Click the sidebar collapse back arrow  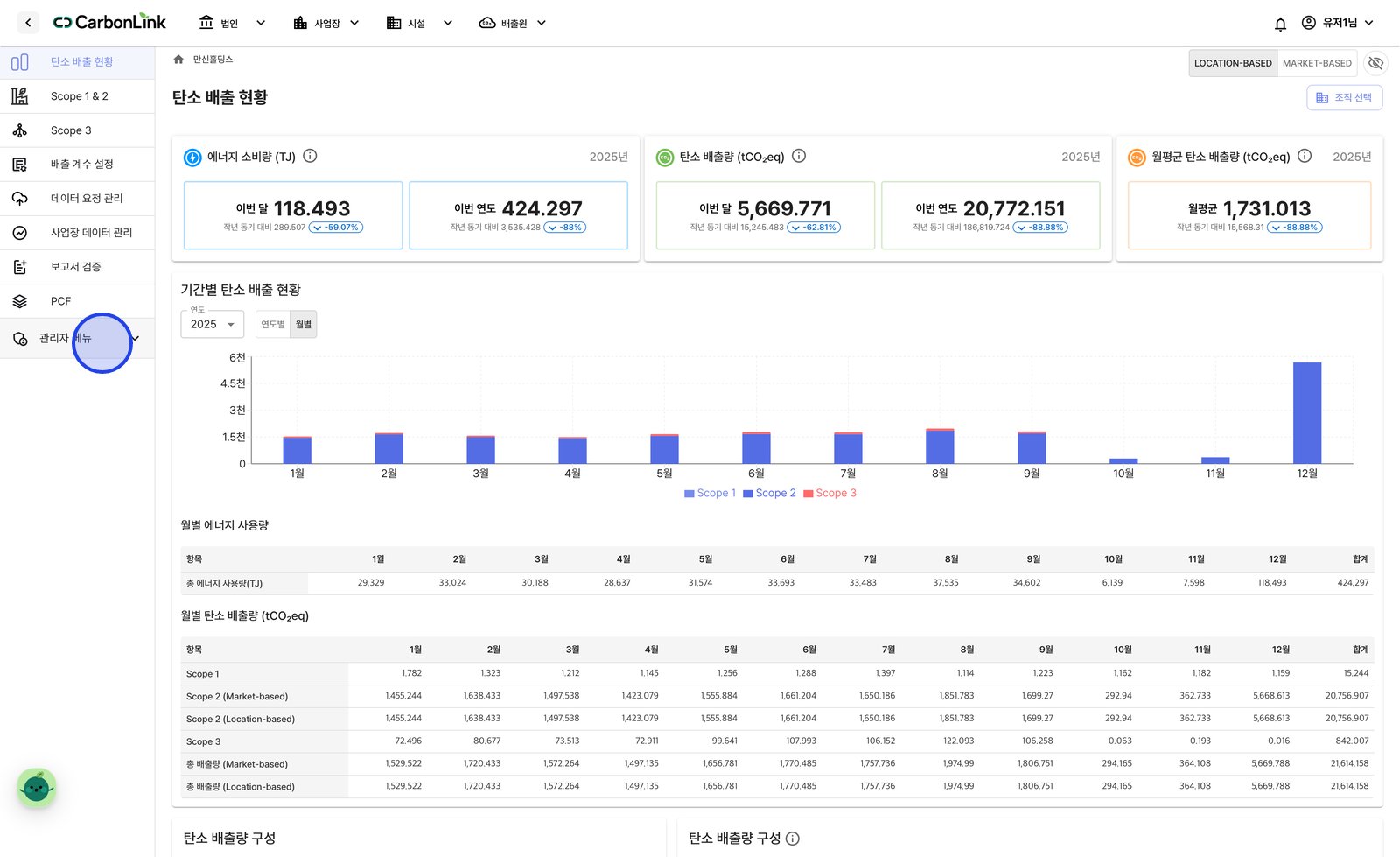tap(28, 23)
